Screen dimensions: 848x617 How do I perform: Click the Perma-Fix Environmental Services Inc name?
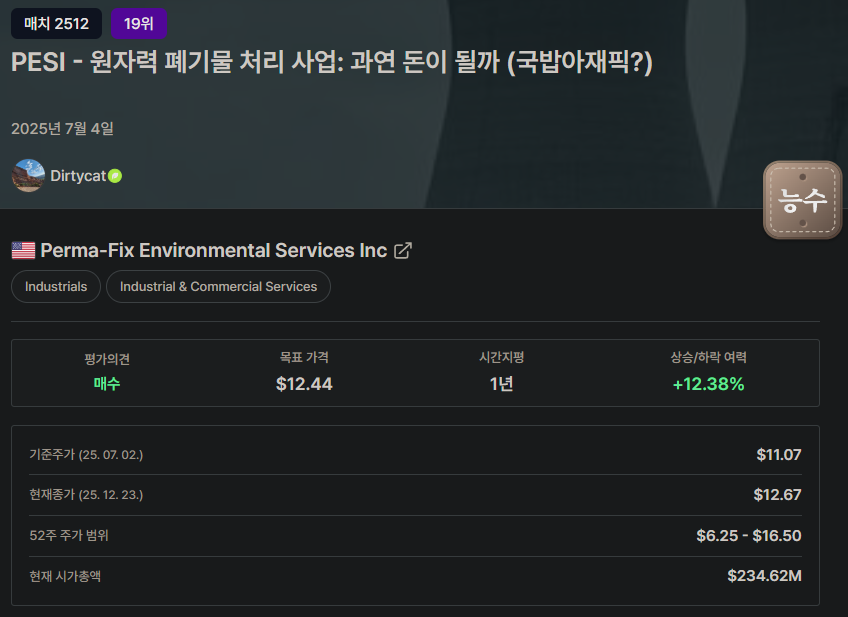213,250
